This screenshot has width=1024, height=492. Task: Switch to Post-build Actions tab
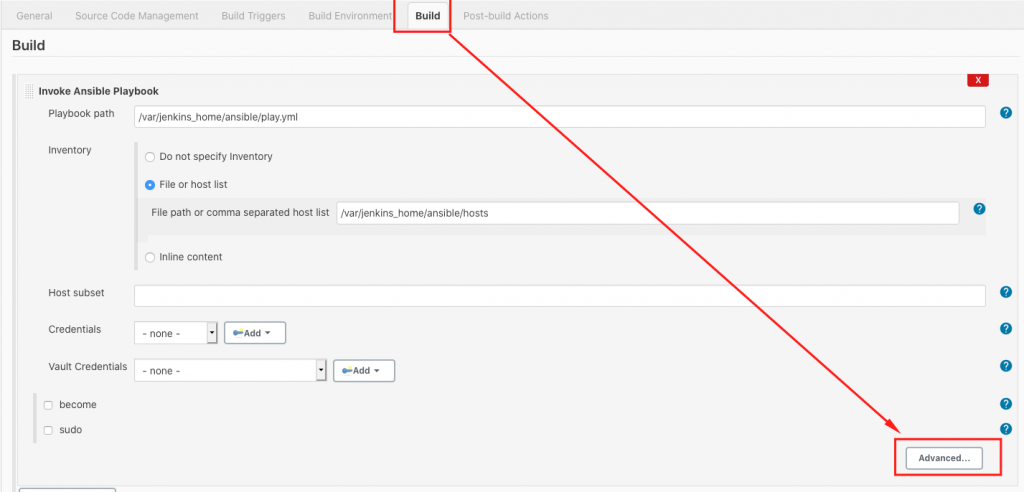tap(505, 16)
